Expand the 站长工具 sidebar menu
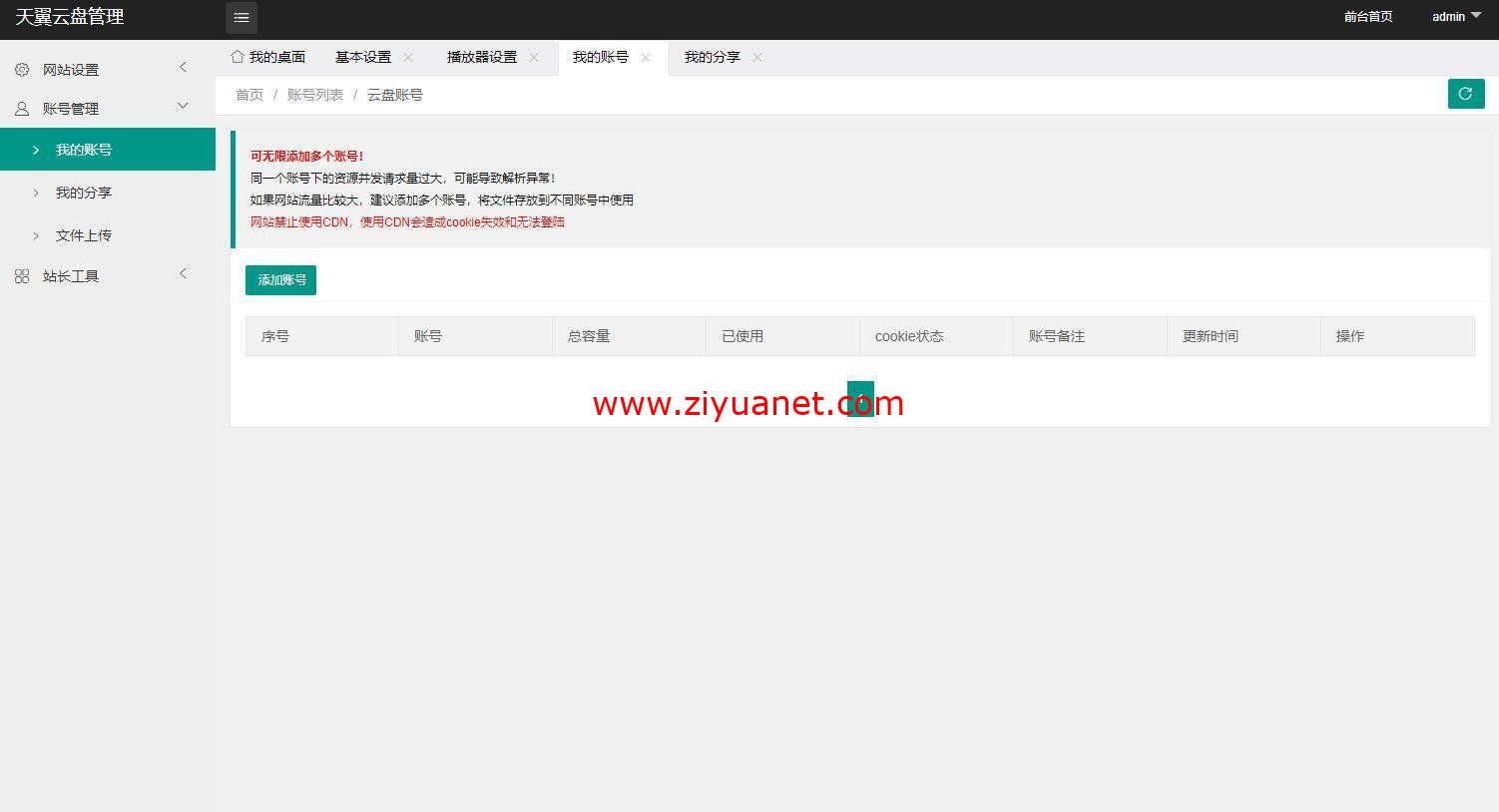1499x812 pixels. click(108, 275)
